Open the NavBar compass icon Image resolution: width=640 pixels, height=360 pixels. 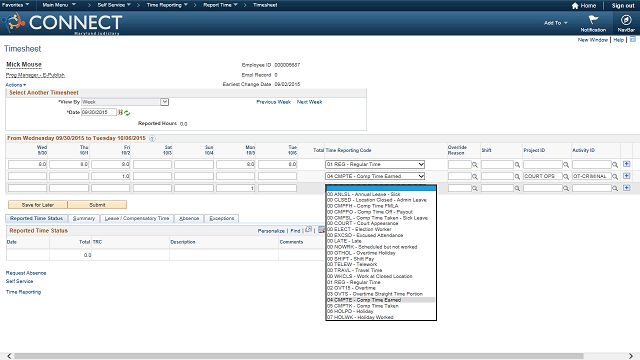click(x=626, y=20)
